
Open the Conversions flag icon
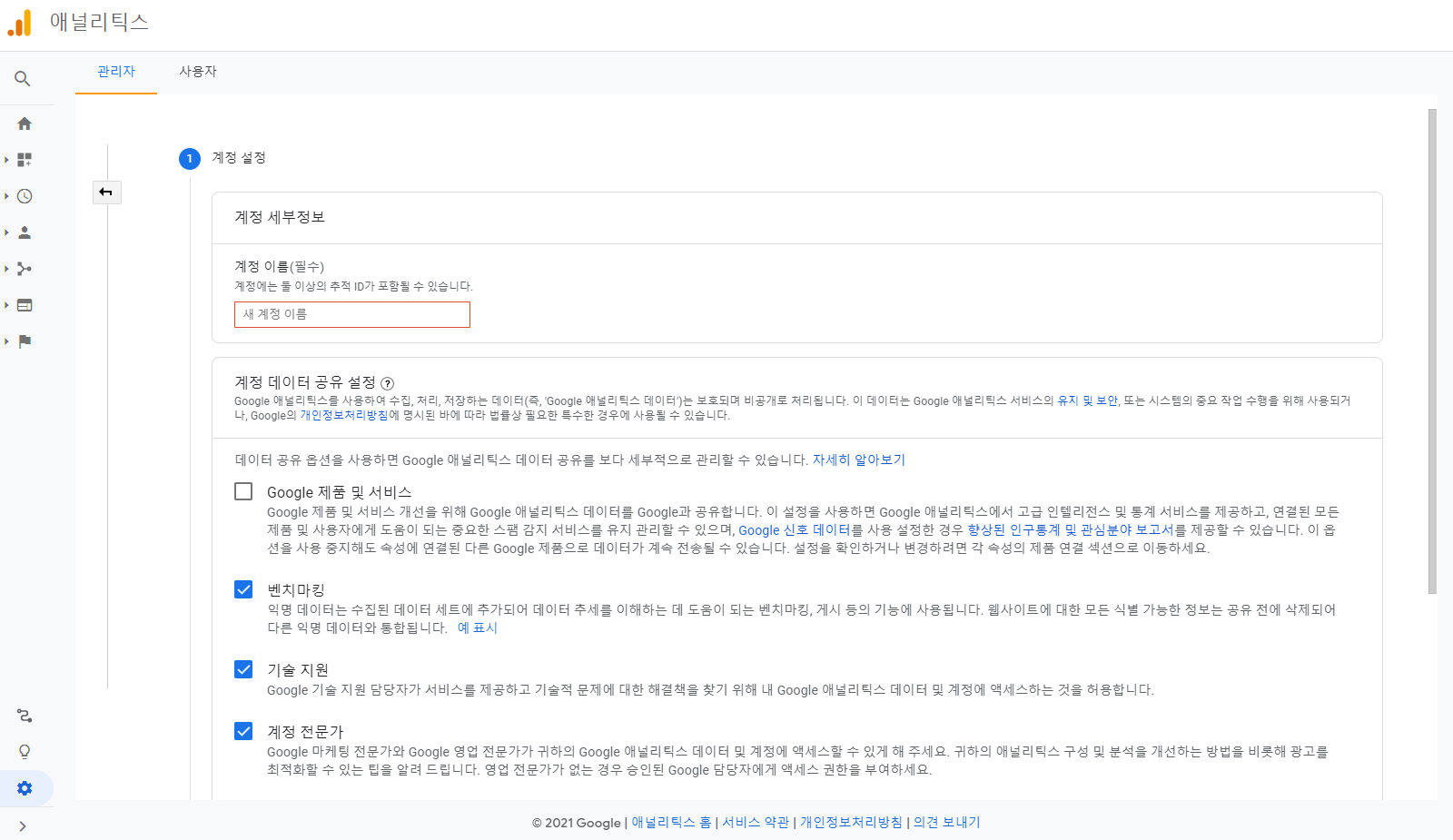coord(25,341)
